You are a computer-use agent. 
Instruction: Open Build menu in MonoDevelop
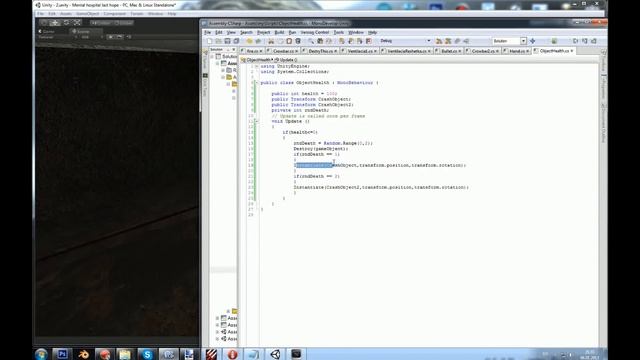click(279, 32)
